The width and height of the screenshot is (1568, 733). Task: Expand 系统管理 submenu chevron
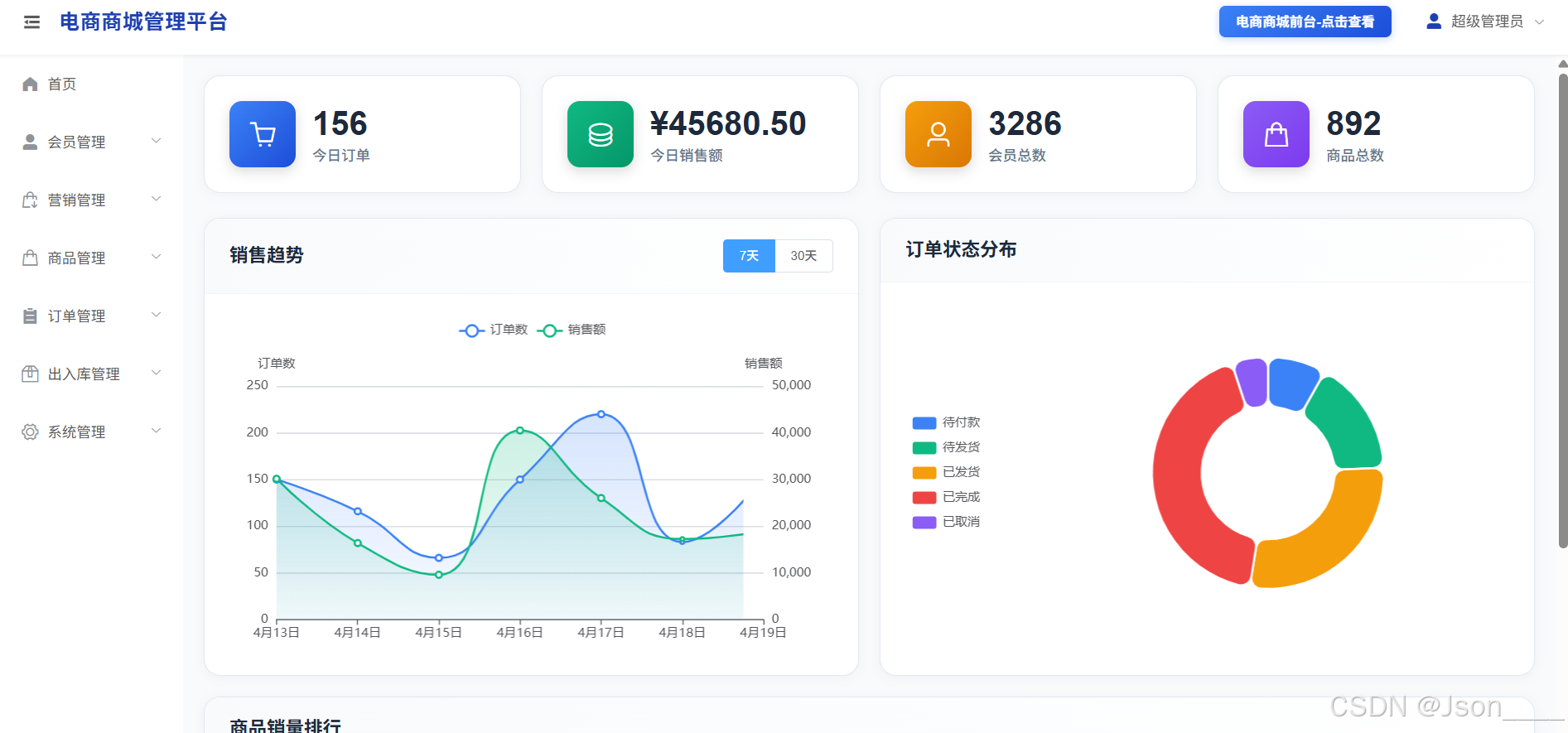click(x=156, y=431)
